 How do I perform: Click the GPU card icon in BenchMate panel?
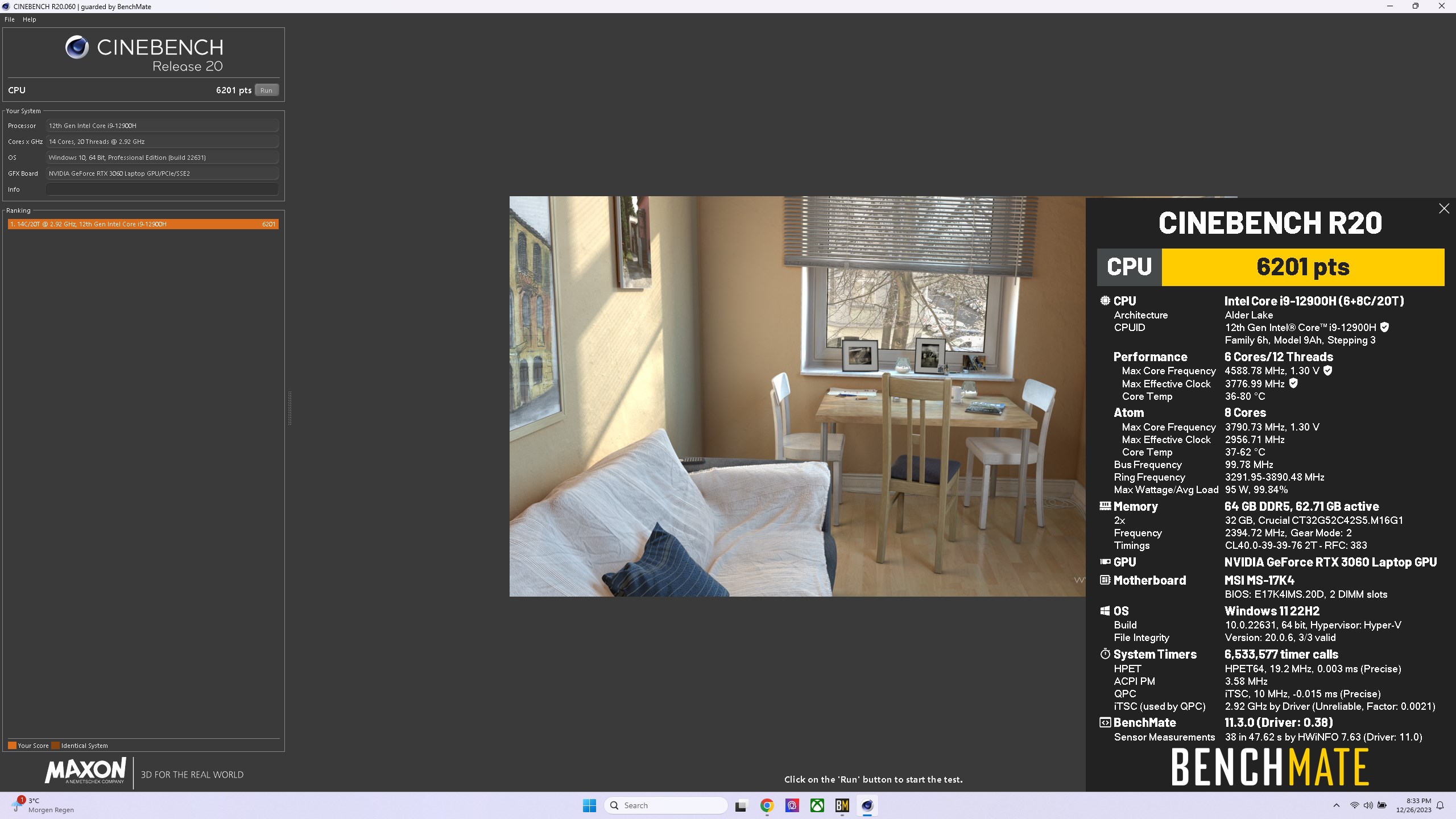coord(1105,562)
